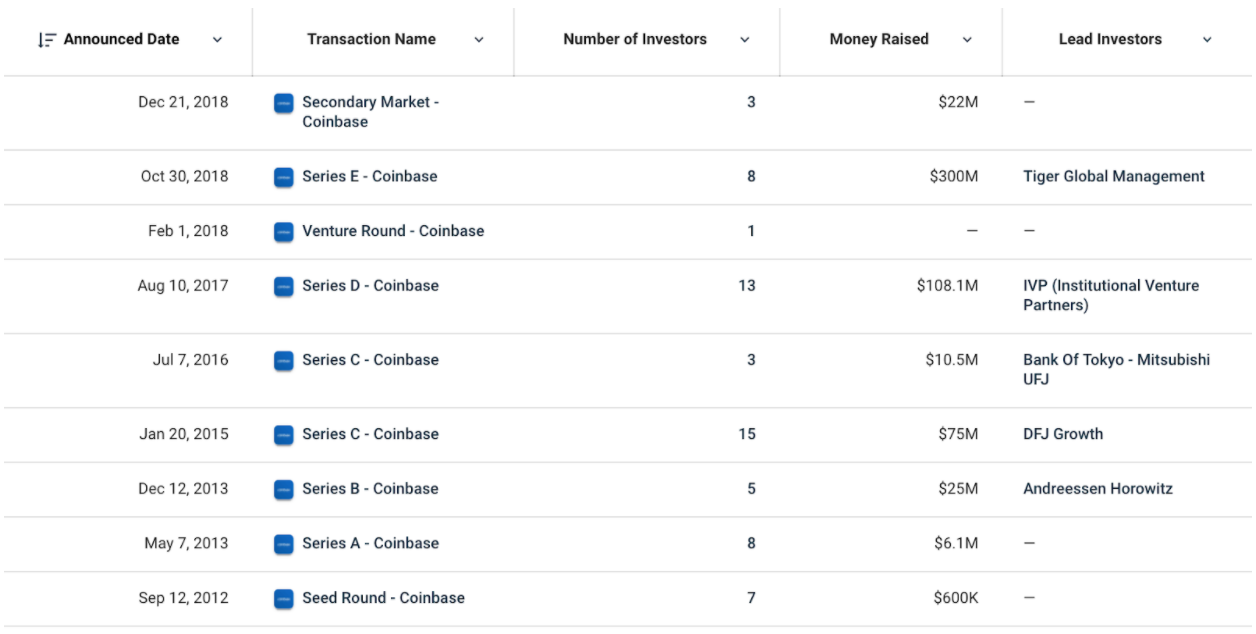Viewport: 1256px width, 634px height.
Task: Click Coinbase logo icon in Venture Round row
Action: click(284, 232)
